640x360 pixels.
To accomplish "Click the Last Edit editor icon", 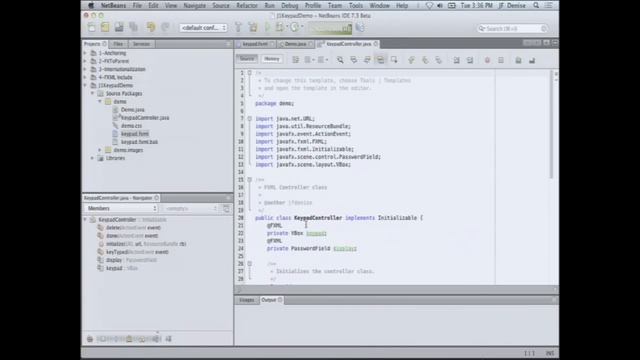I will click(x=296, y=60).
